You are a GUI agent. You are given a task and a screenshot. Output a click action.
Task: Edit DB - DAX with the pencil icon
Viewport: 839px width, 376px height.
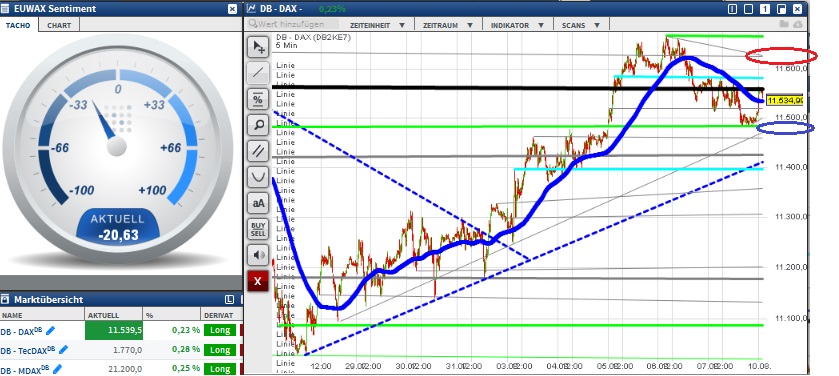[51, 331]
